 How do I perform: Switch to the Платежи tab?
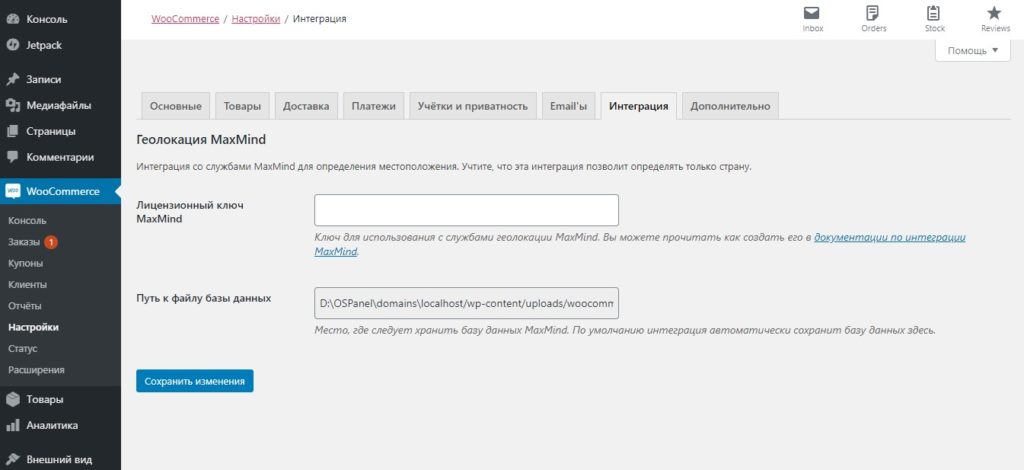coord(374,106)
